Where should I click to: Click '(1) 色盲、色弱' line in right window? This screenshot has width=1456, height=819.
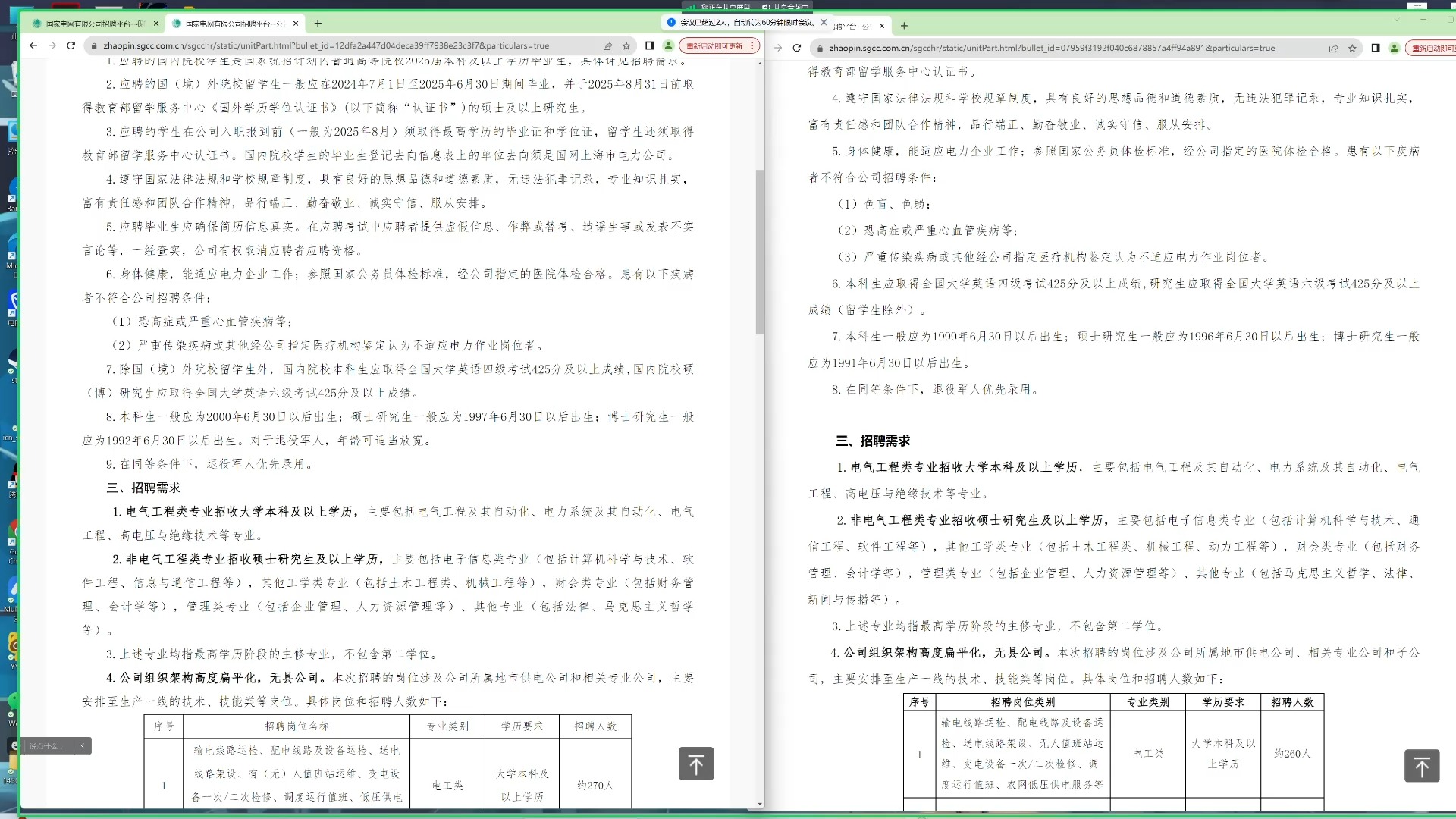click(884, 204)
